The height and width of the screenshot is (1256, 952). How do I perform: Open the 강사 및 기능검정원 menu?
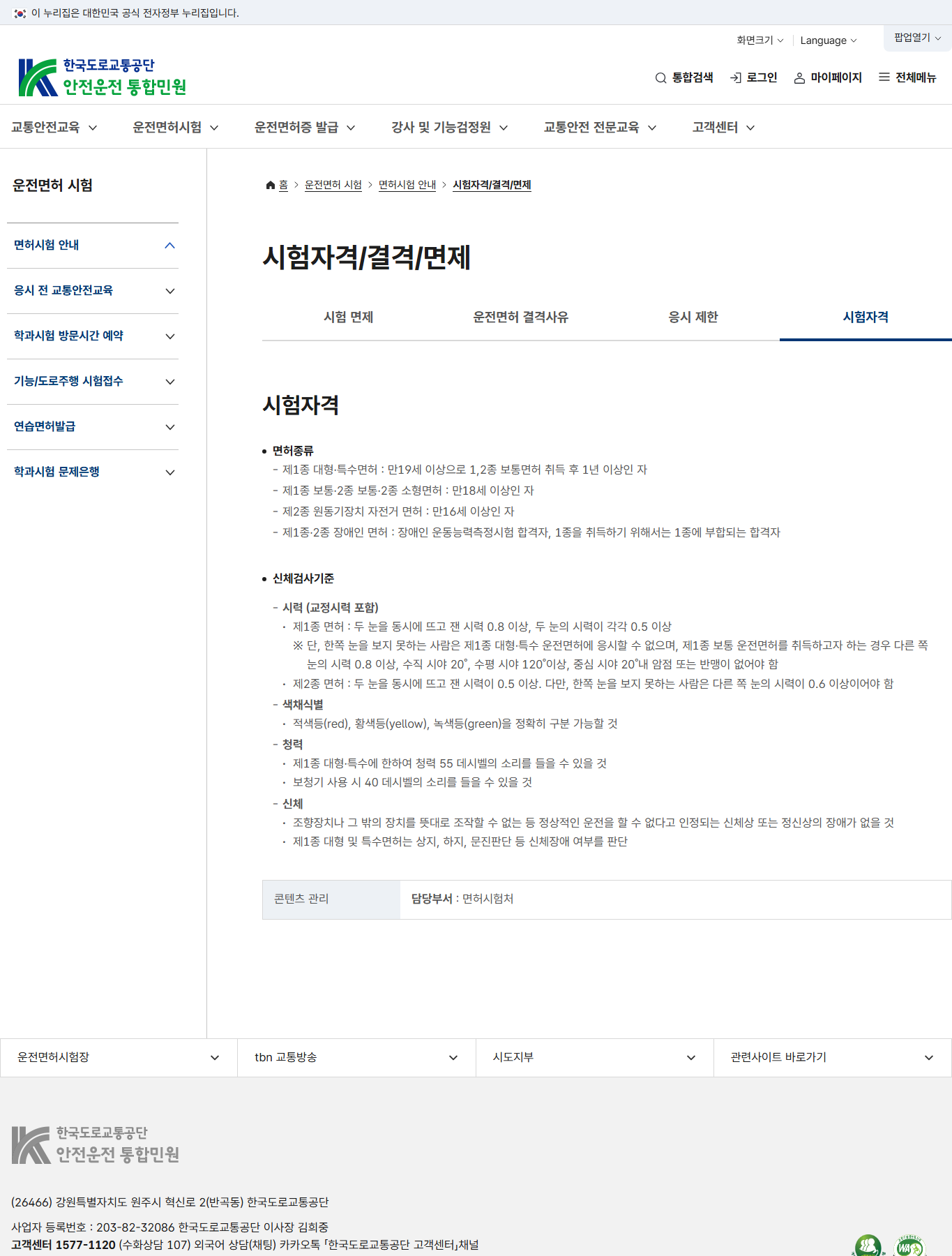pos(449,127)
